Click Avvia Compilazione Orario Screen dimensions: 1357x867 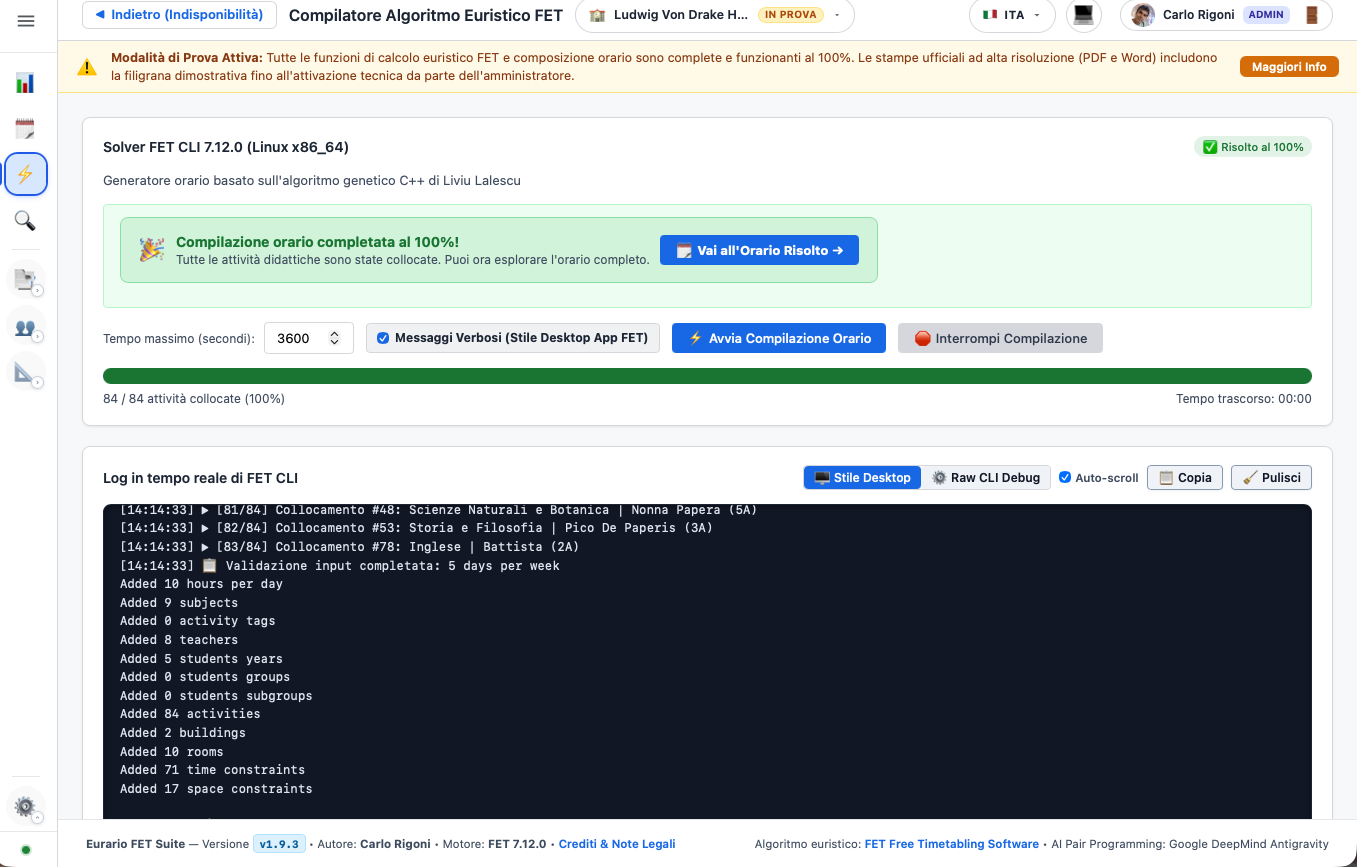780,338
